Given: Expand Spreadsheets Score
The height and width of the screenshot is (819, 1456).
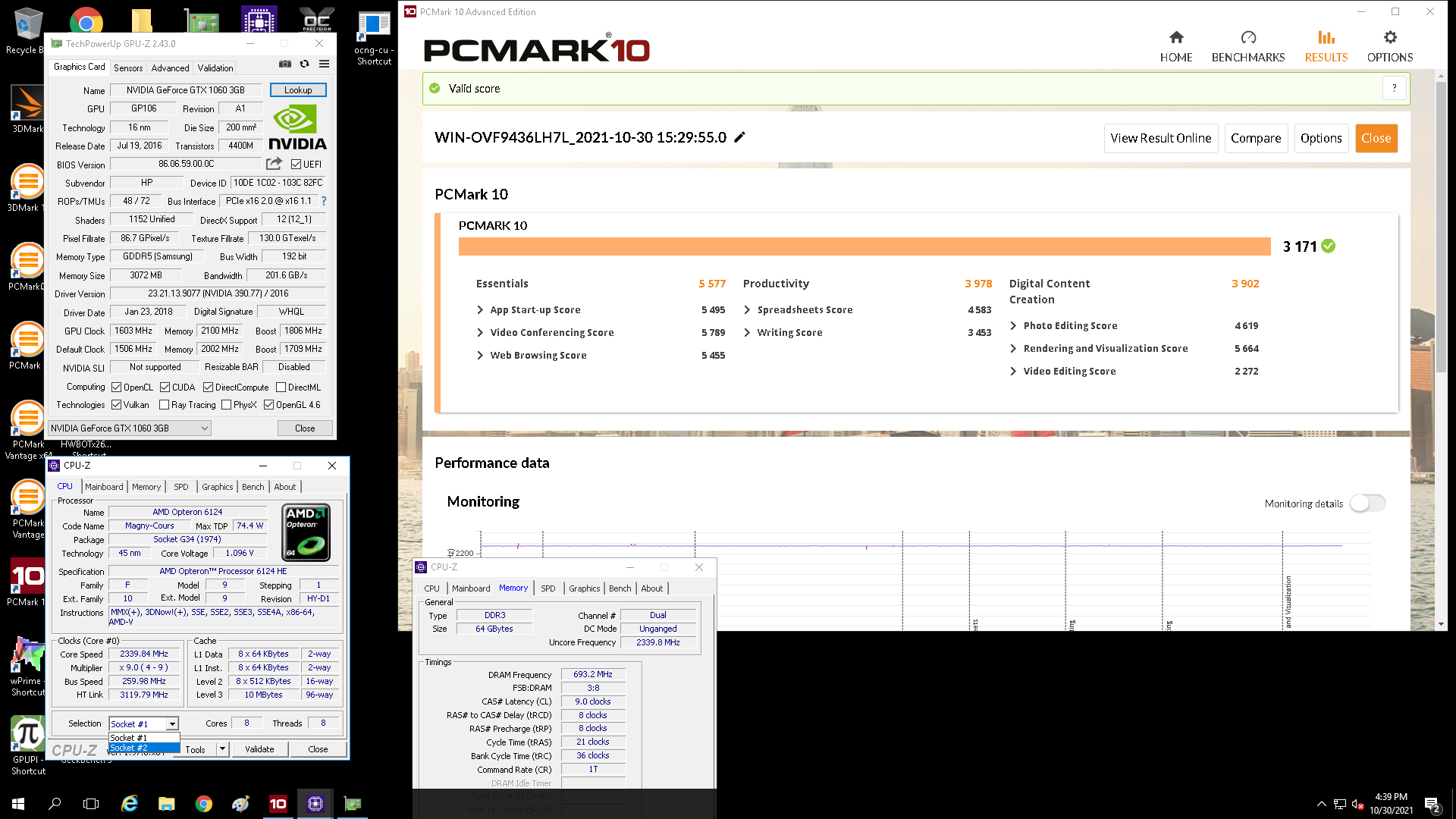Looking at the screenshot, I should [747, 309].
